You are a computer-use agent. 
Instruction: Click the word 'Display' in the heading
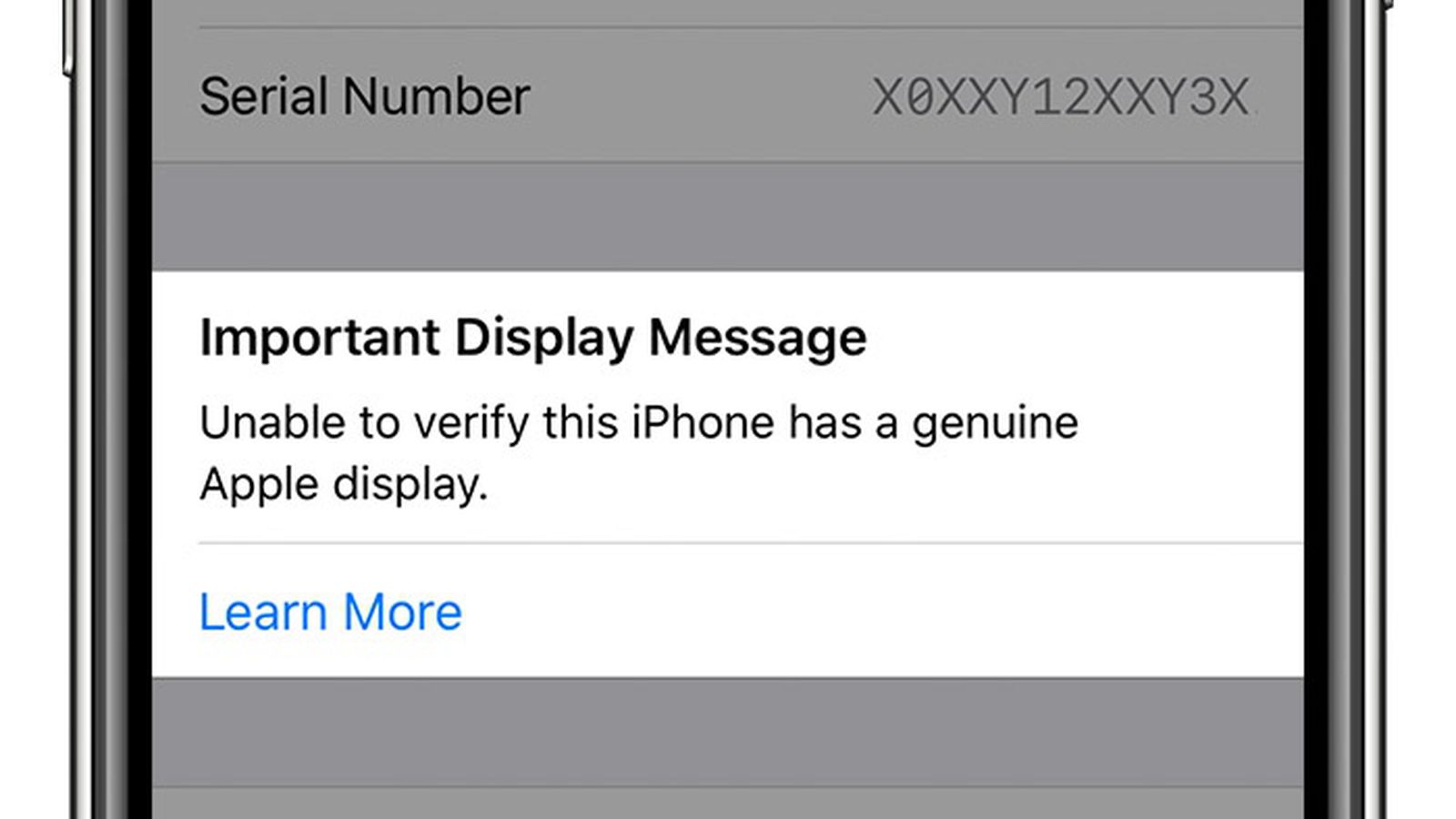pyautogui.click(x=543, y=339)
